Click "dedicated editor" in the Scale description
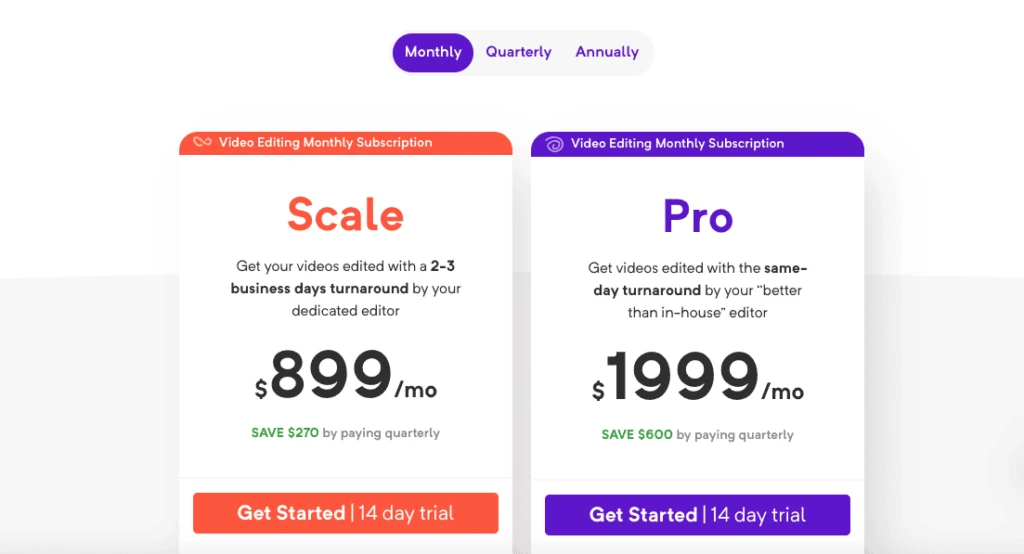 point(345,311)
